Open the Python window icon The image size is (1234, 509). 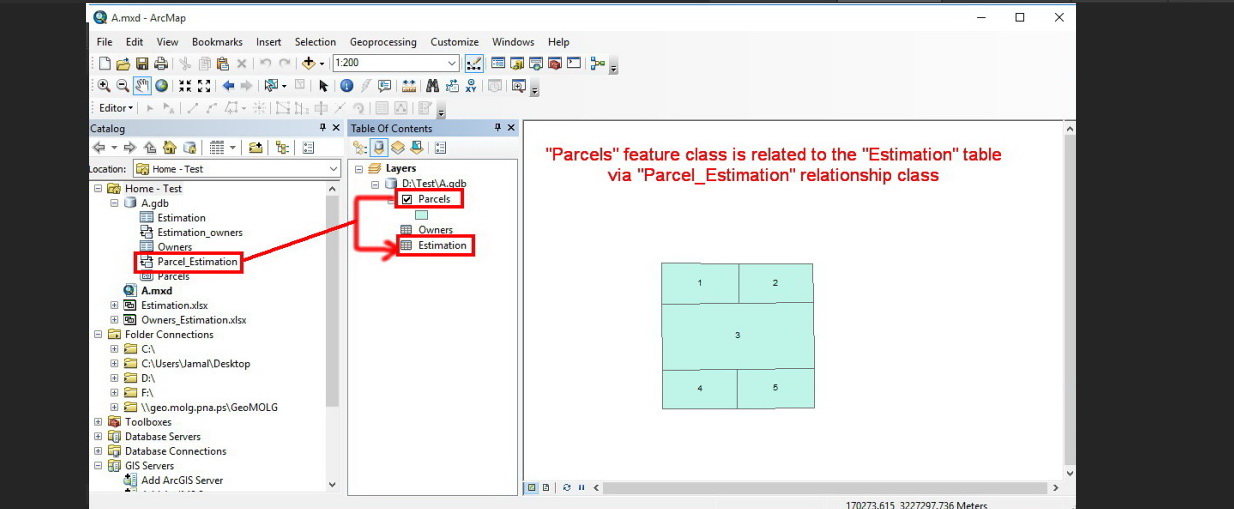click(574, 63)
